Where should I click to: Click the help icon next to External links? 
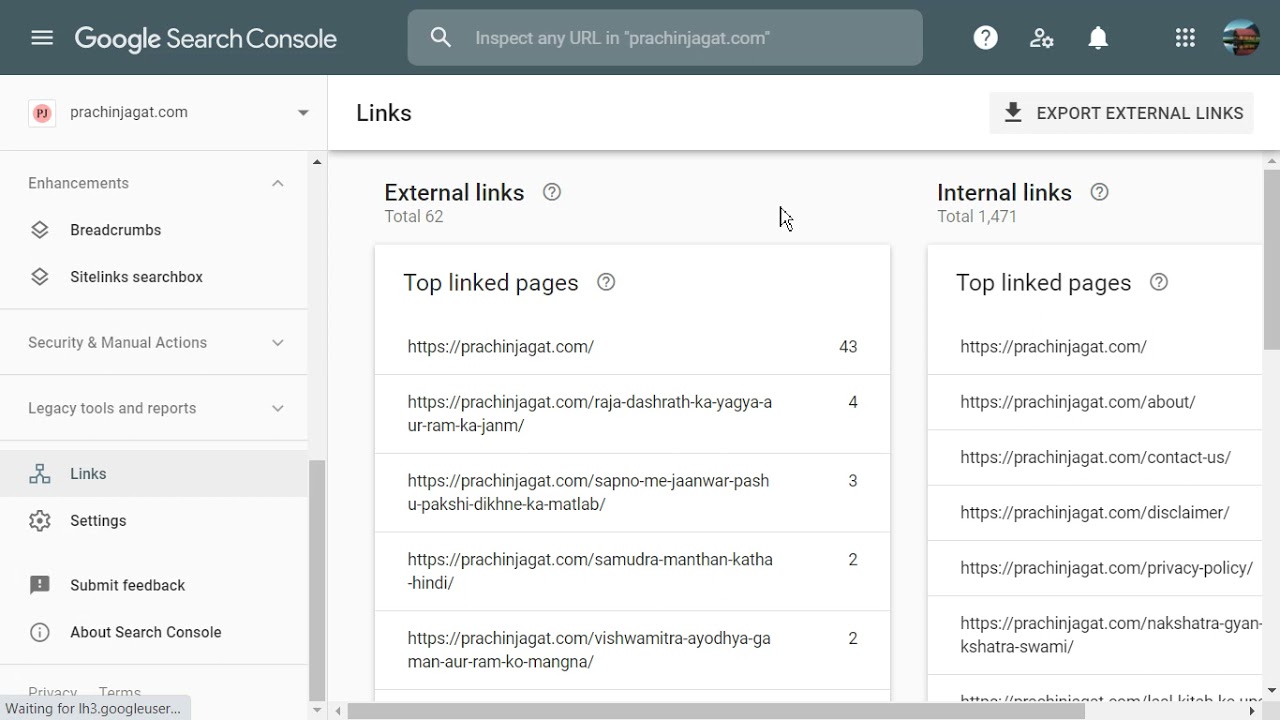pos(552,192)
